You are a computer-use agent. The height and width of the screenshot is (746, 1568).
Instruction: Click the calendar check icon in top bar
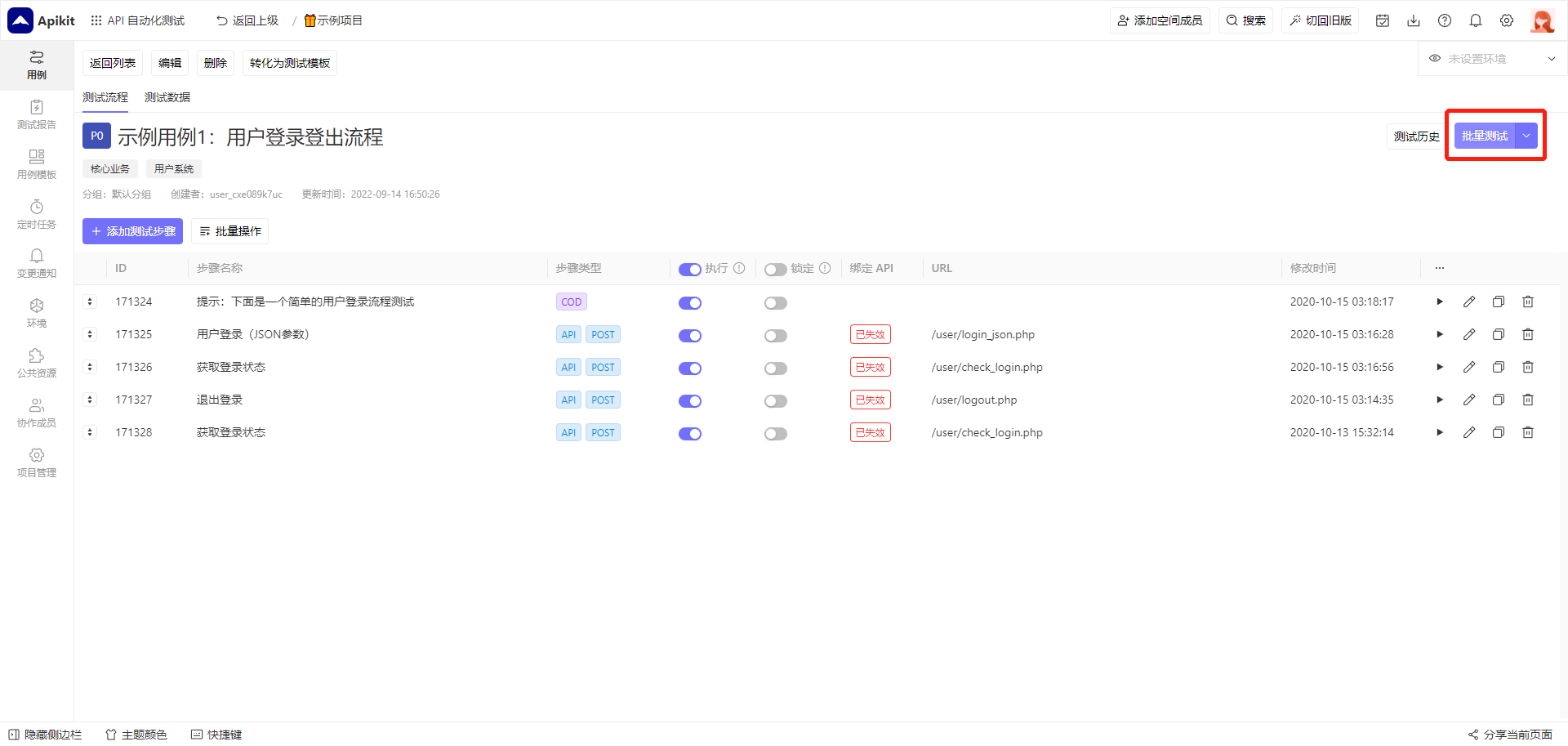point(1383,20)
